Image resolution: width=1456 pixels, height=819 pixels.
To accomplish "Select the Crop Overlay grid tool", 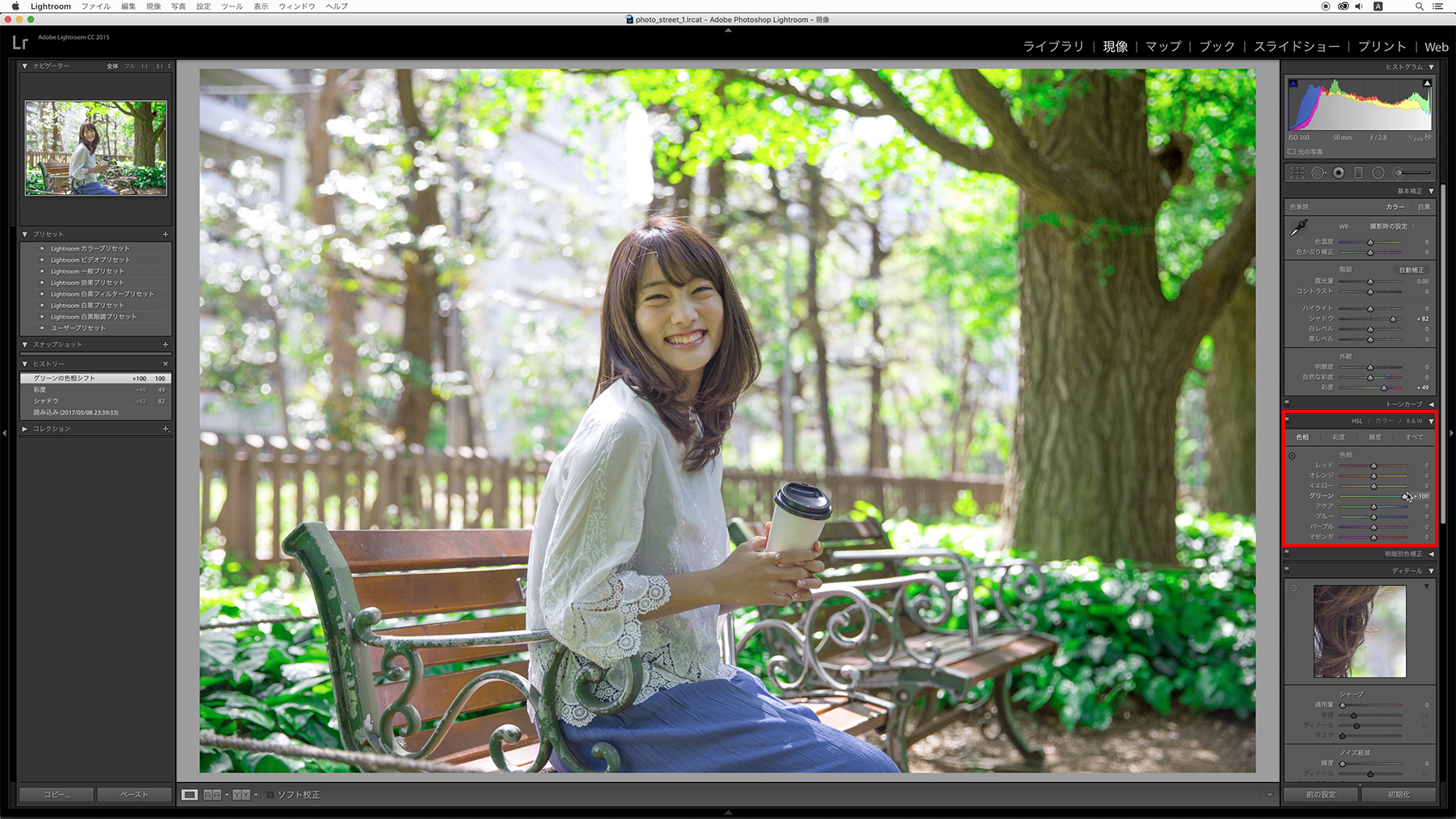I will coord(1297,172).
